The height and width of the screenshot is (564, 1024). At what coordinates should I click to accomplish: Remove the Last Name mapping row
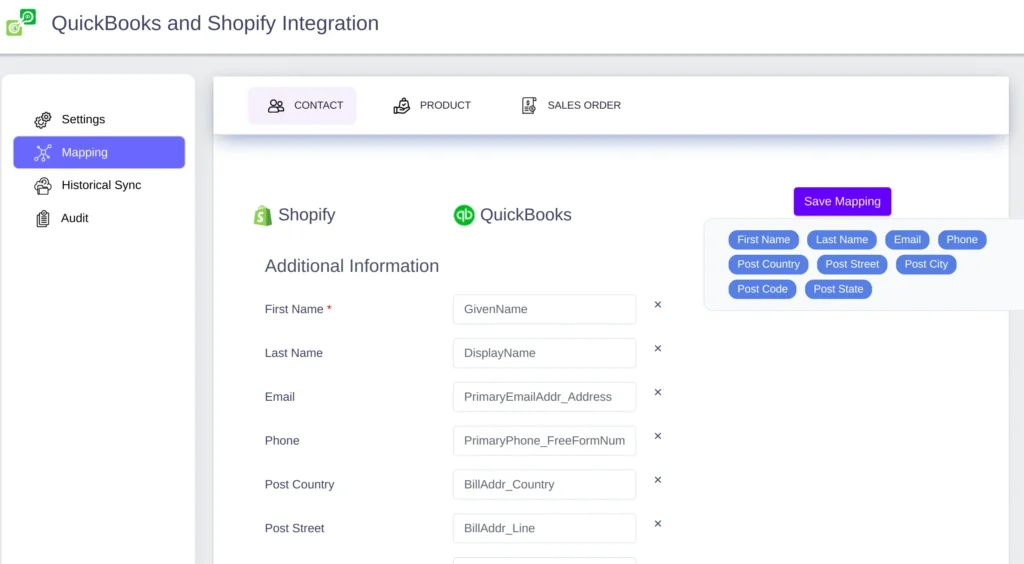tap(658, 349)
